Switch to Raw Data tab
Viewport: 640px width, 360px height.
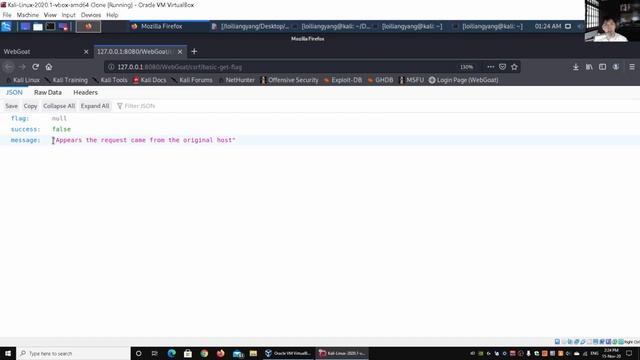(x=48, y=93)
